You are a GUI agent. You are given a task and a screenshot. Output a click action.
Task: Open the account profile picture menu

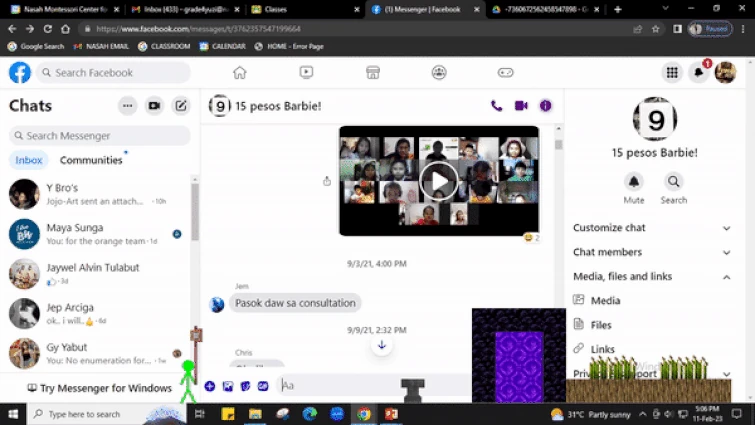(725, 73)
